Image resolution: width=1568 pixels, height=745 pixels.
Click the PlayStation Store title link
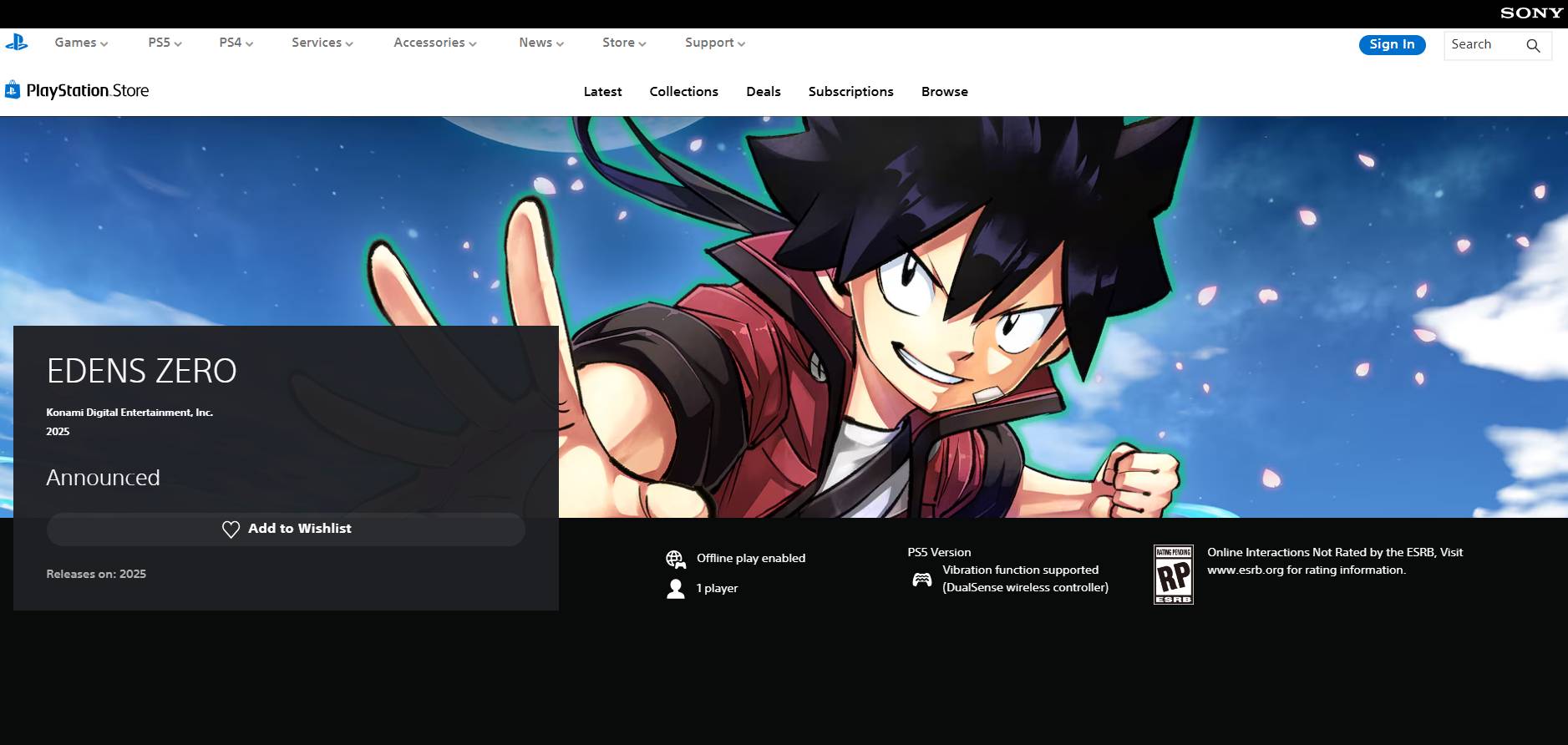(x=87, y=90)
